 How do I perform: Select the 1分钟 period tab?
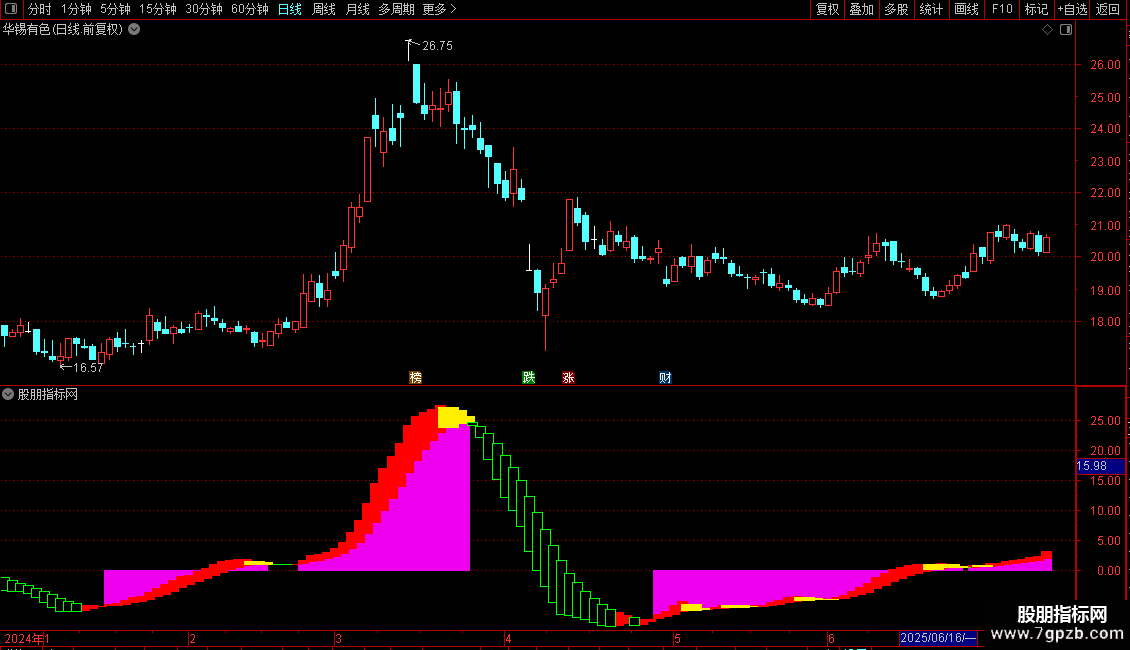point(76,9)
